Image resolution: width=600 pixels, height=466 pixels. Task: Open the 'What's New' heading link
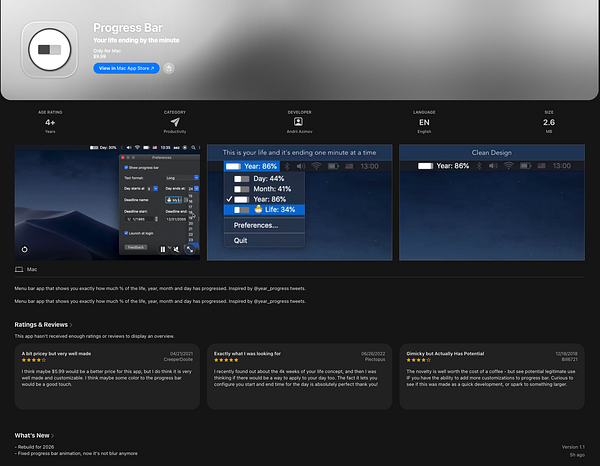[x=32, y=436]
